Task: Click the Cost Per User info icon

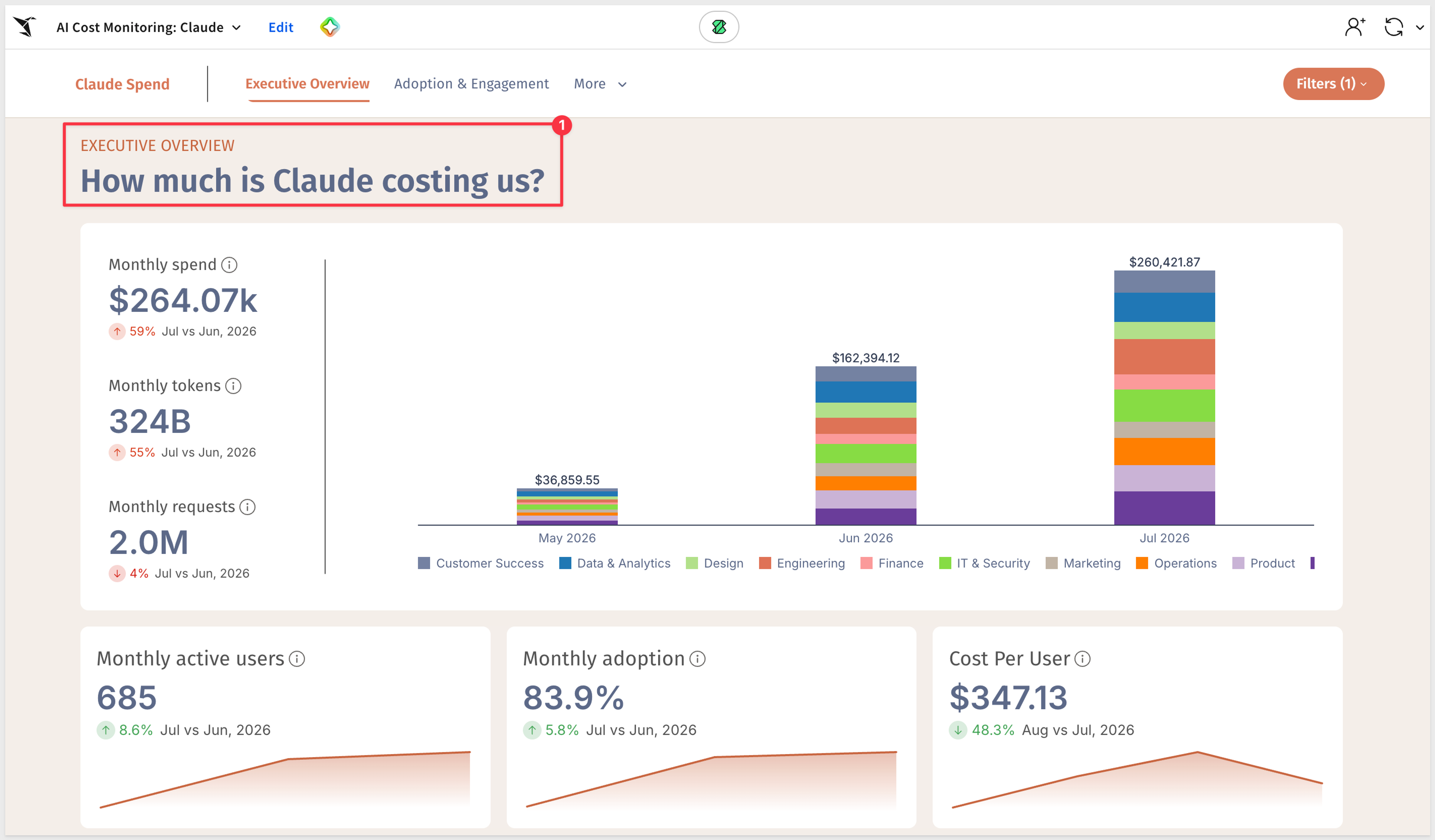Action: [1082, 659]
